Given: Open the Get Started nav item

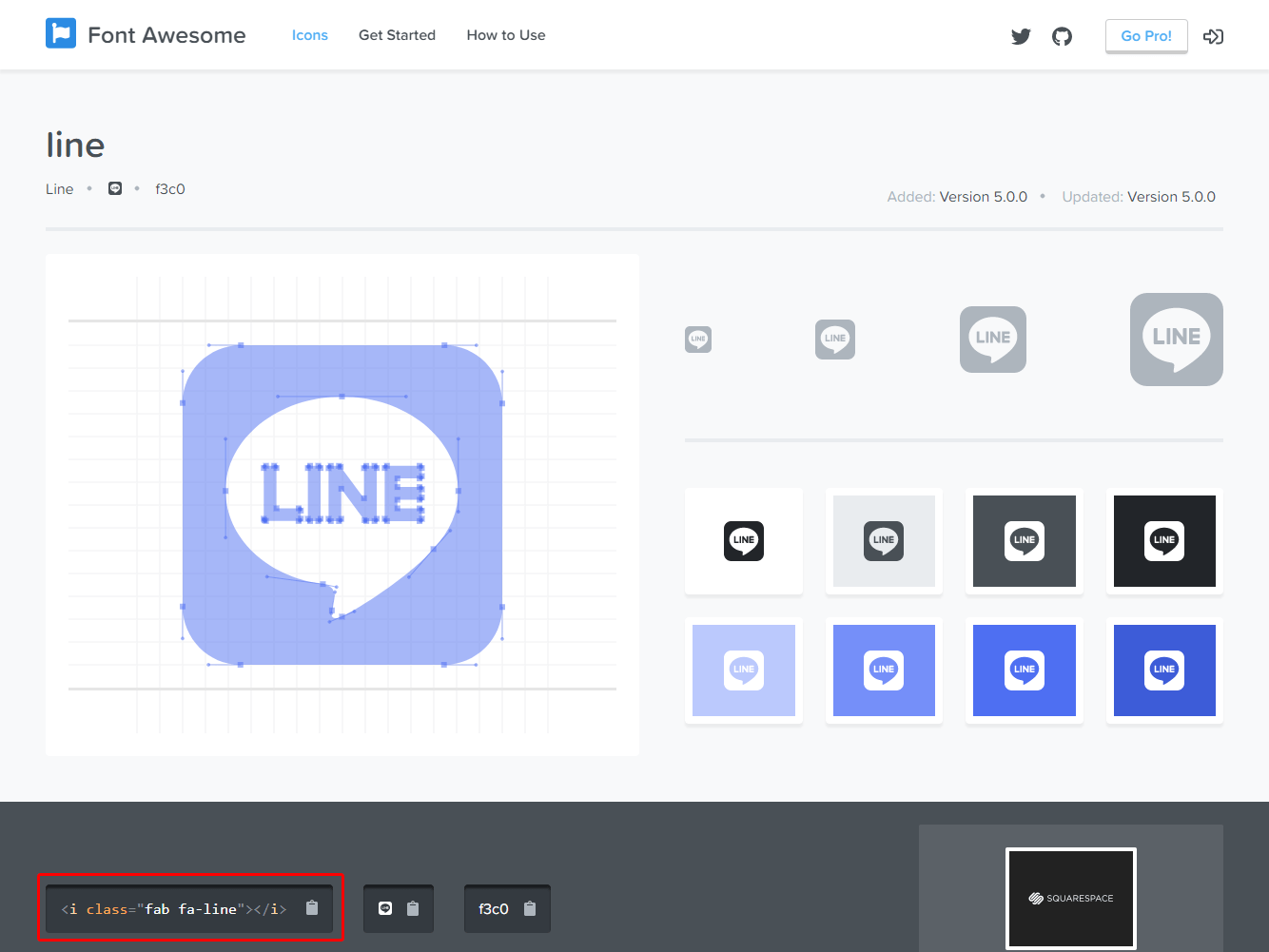Looking at the screenshot, I should (x=397, y=35).
